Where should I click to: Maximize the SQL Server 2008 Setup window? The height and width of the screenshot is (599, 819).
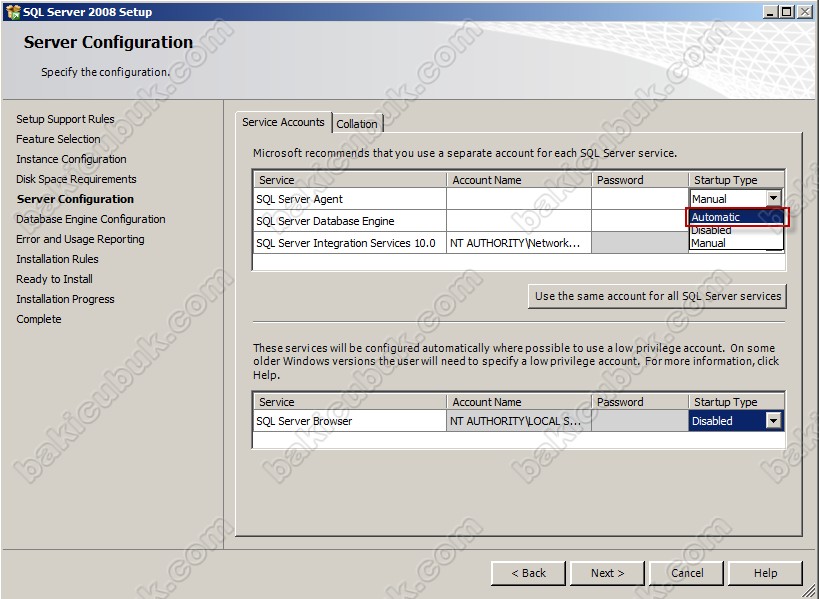pos(787,11)
